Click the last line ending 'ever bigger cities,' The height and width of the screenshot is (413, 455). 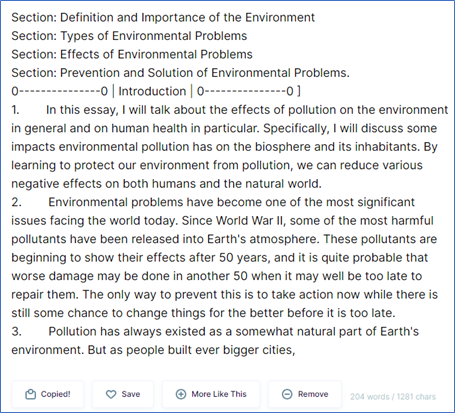point(153,350)
